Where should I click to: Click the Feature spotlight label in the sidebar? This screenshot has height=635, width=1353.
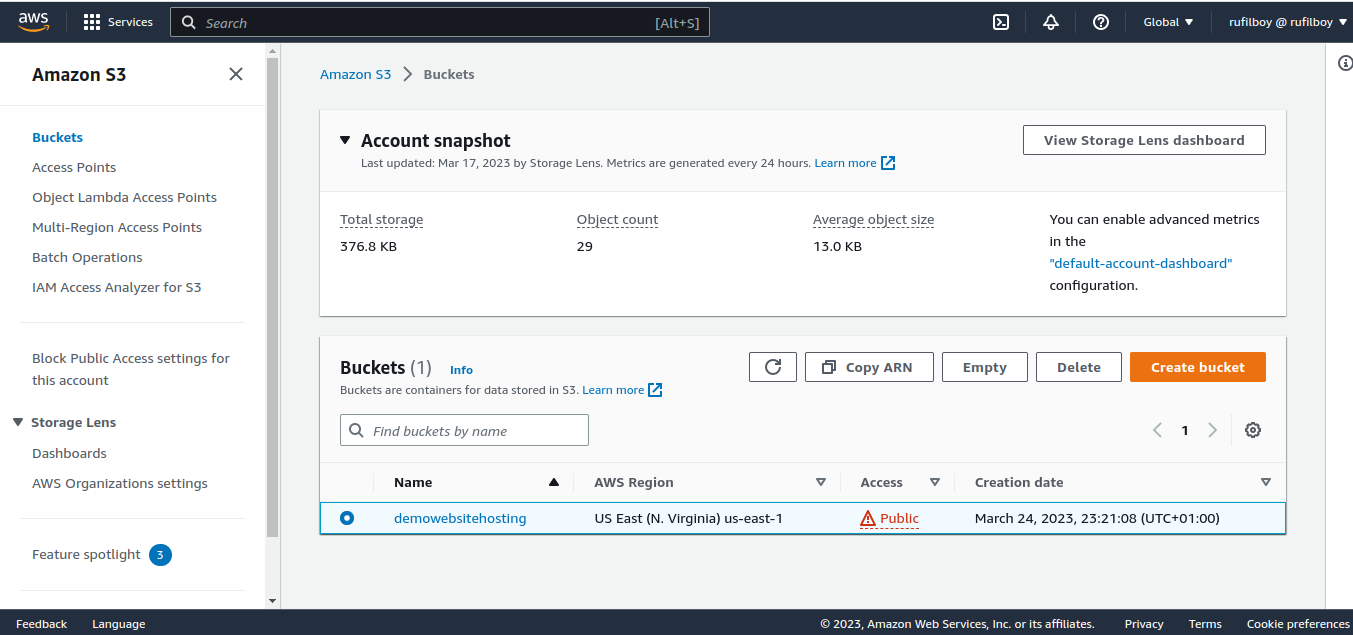tap(86, 554)
